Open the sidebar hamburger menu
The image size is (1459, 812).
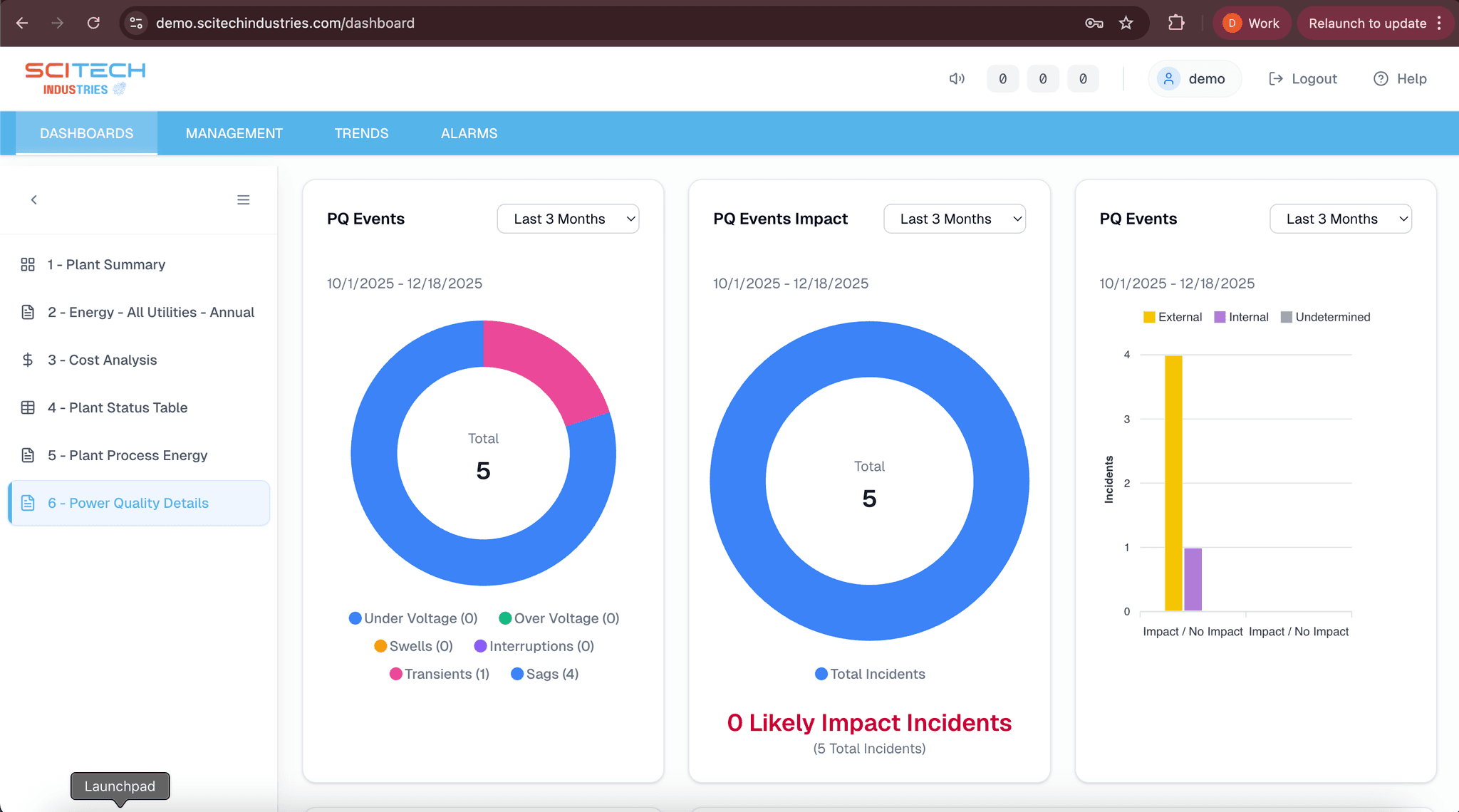(244, 199)
